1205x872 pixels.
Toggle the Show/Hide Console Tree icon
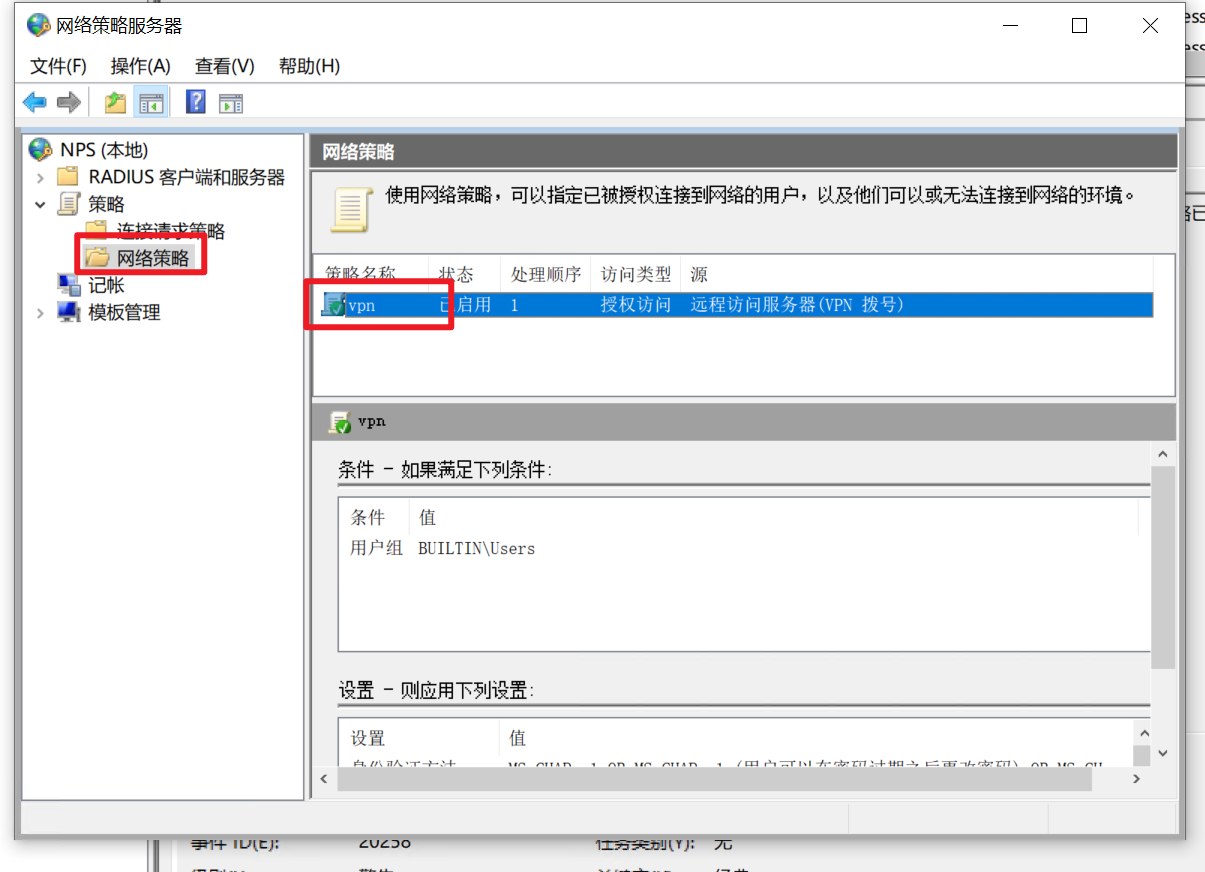click(x=151, y=102)
